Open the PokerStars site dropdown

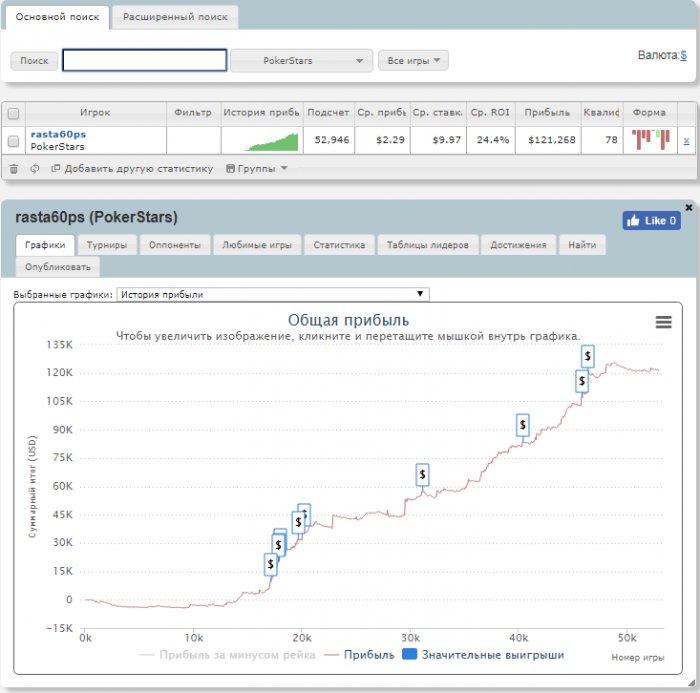click(301, 61)
